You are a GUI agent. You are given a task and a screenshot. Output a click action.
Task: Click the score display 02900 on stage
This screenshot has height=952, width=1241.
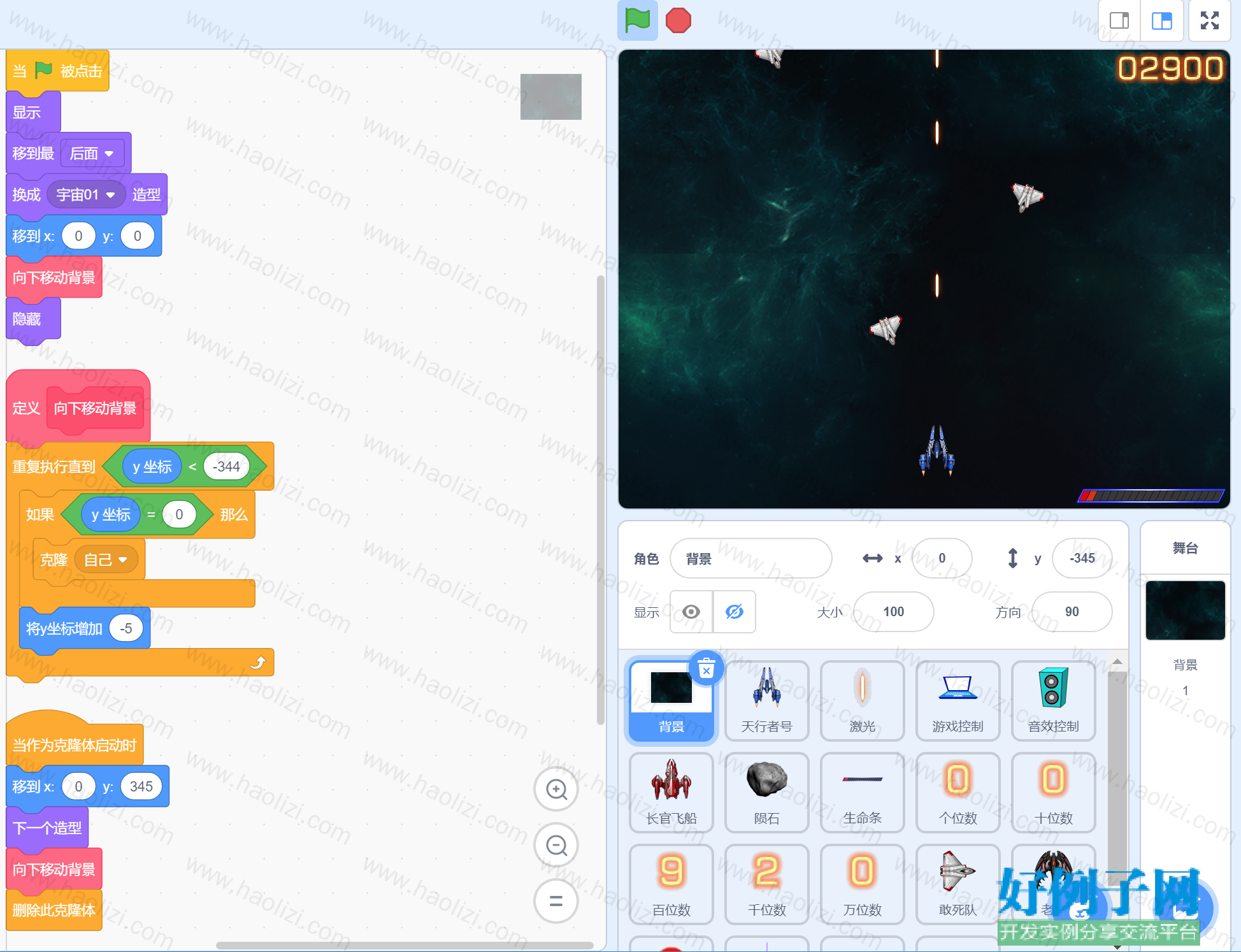(1170, 68)
